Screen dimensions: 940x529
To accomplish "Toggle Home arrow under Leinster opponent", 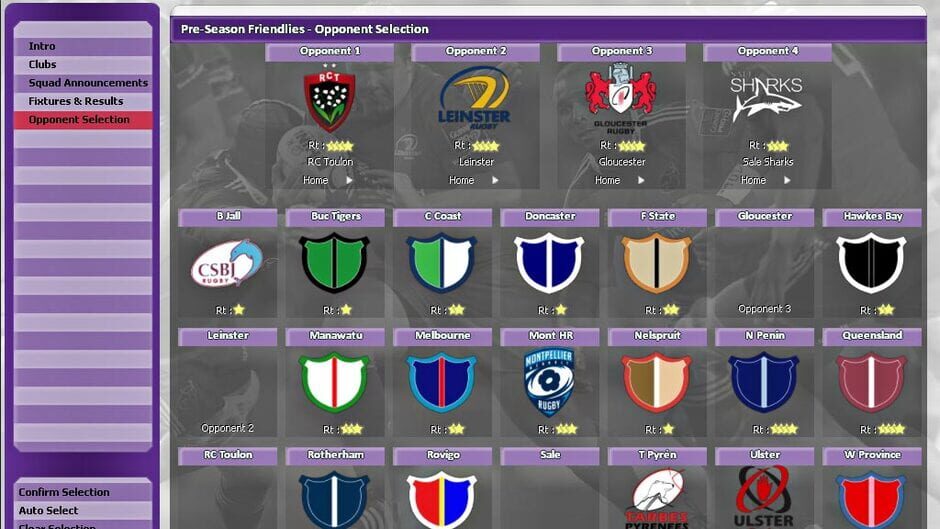I will click(495, 181).
